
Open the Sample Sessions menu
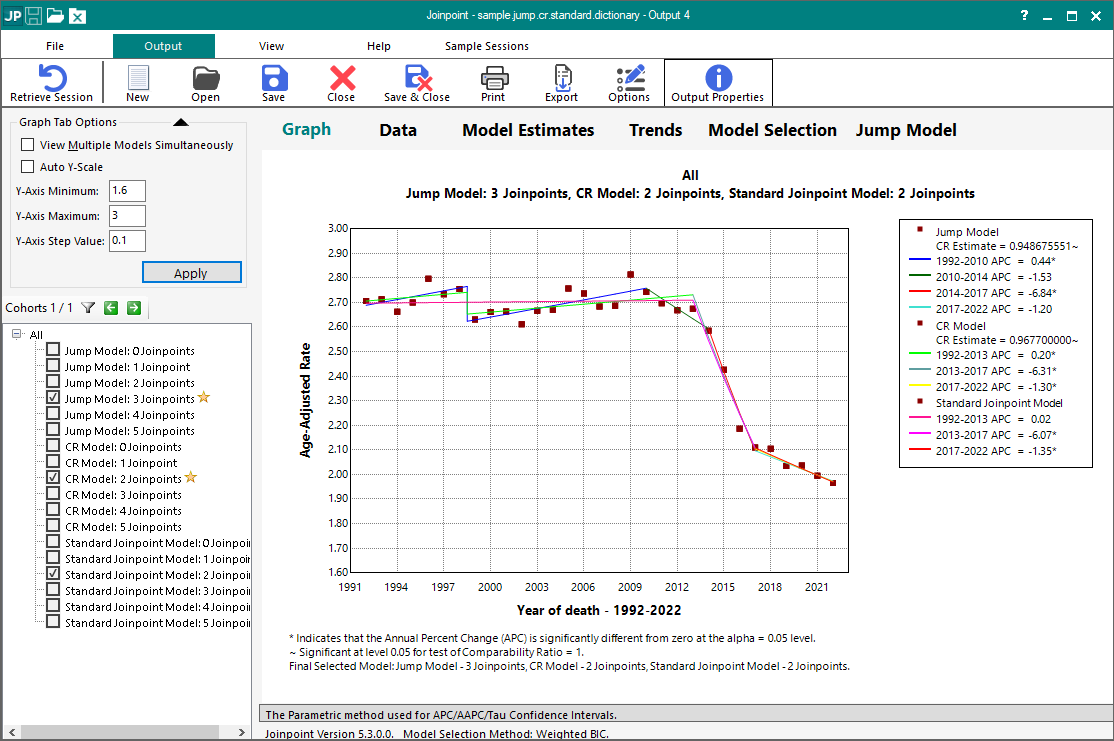tap(486, 46)
